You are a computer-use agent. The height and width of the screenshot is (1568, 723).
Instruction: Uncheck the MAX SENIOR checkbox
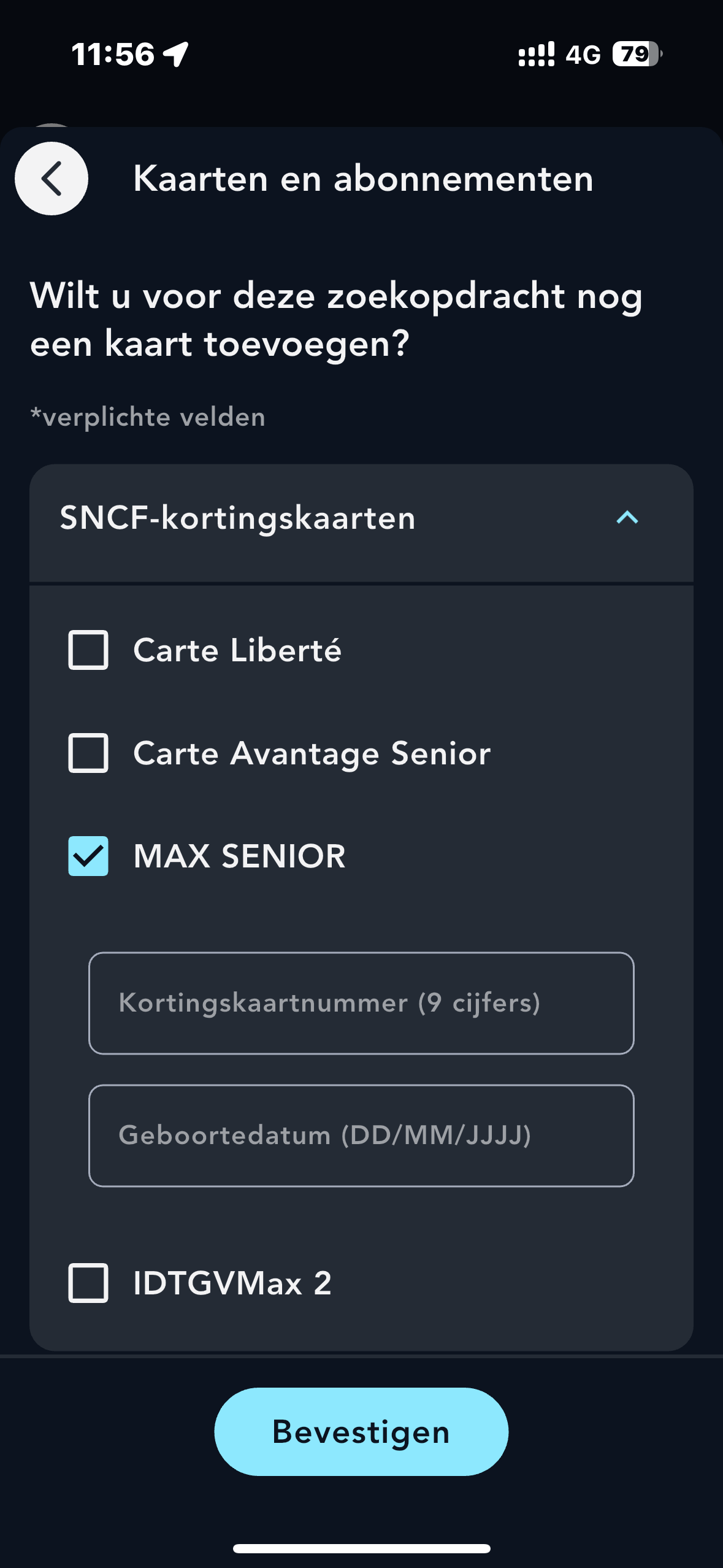[x=88, y=856]
